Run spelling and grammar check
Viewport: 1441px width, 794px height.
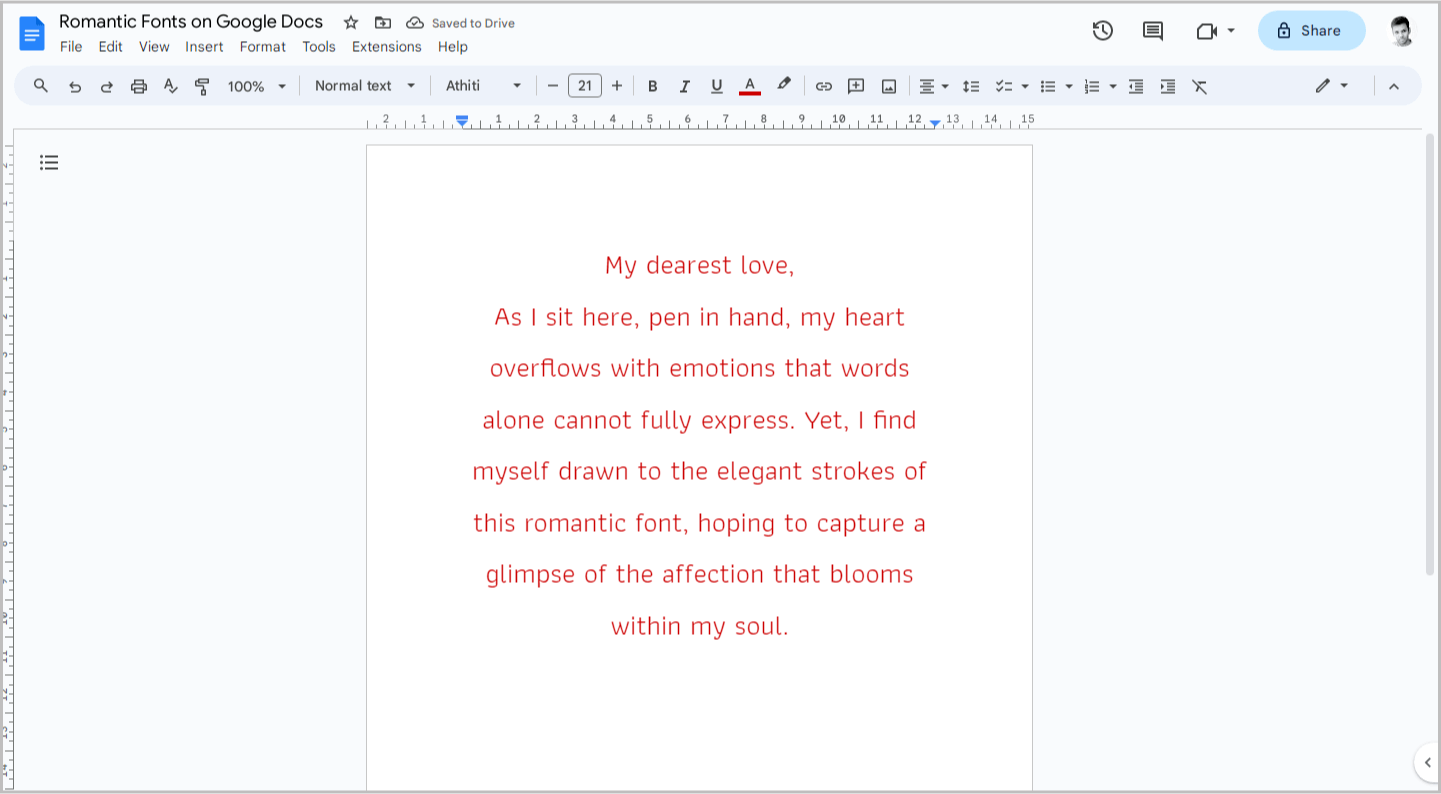(x=170, y=86)
